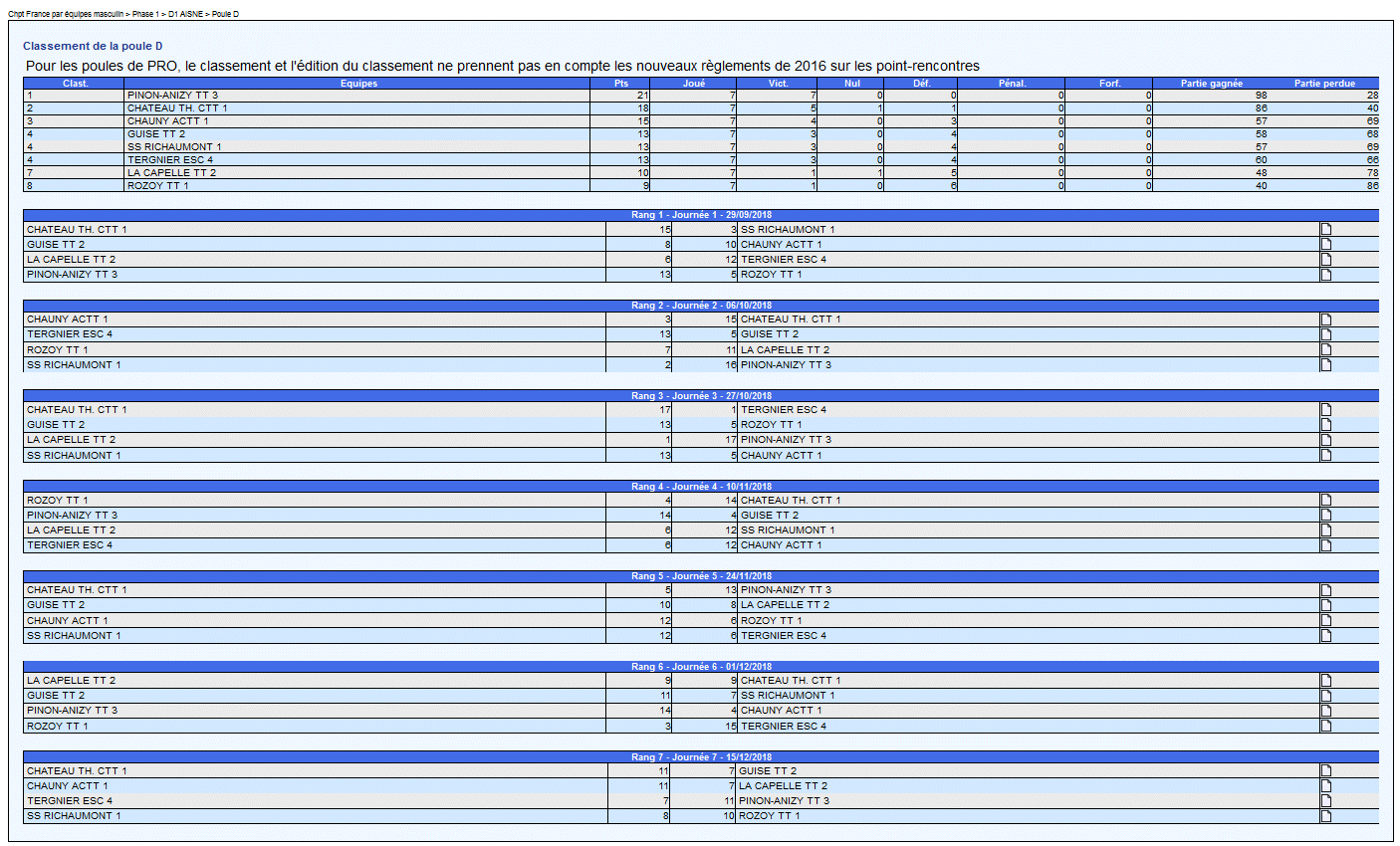
Task: Open match sheet for PINON-ANIZY TT 3 vs CHAUNY ACTT 1
Action: tap(1325, 711)
